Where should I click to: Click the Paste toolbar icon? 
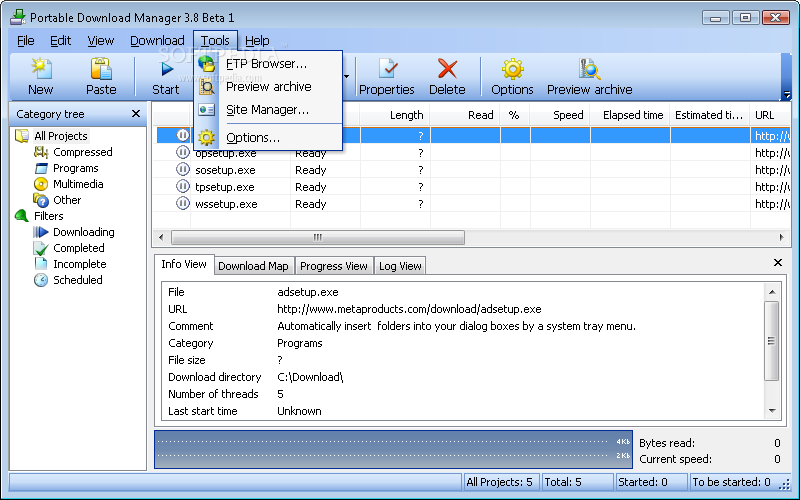[101, 69]
